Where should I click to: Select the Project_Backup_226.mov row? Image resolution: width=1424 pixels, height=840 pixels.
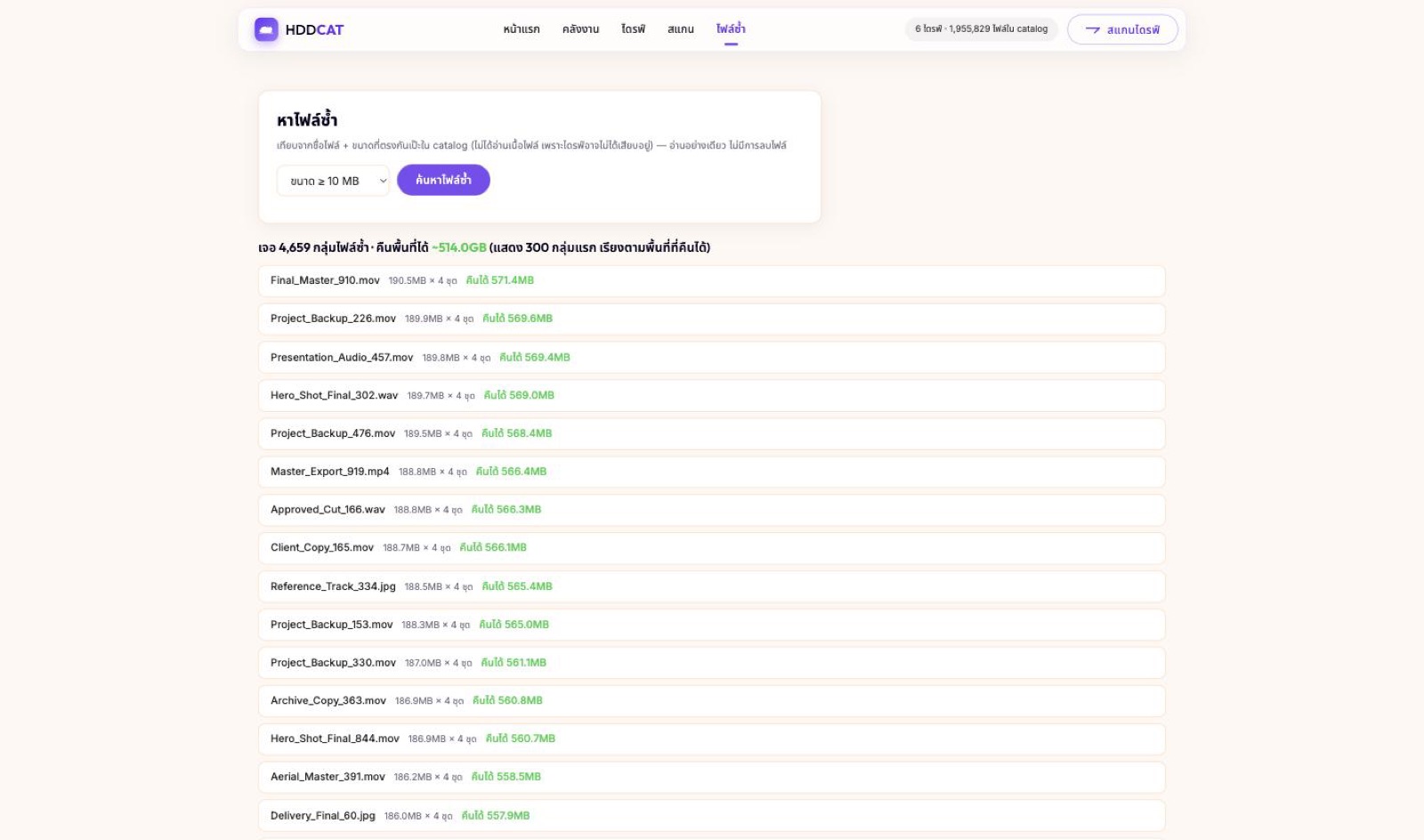tap(712, 319)
